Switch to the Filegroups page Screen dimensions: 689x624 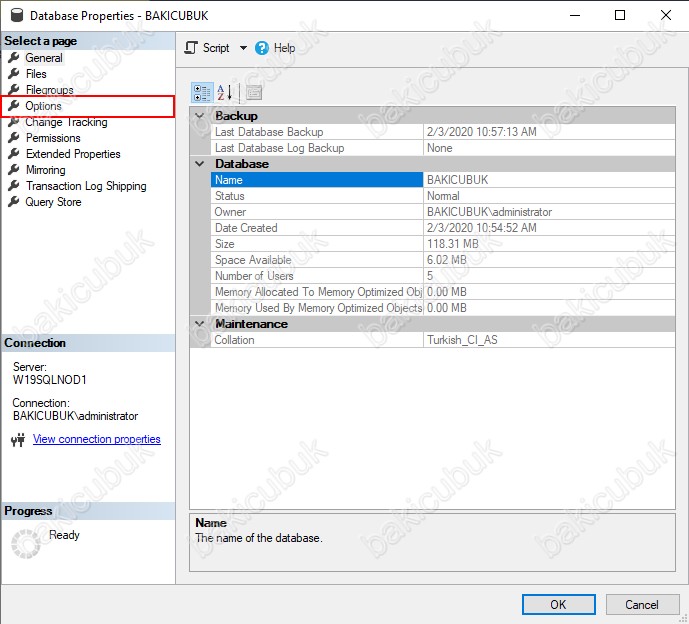point(50,90)
